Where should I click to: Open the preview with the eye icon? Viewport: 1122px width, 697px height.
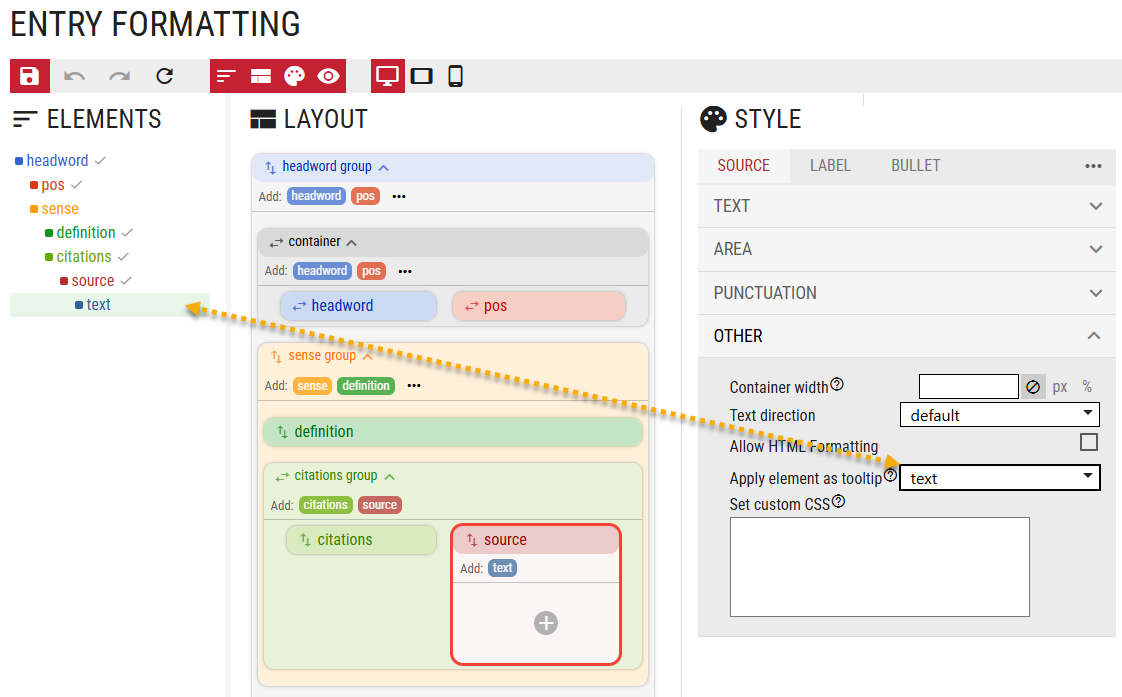click(x=328, y=76)
